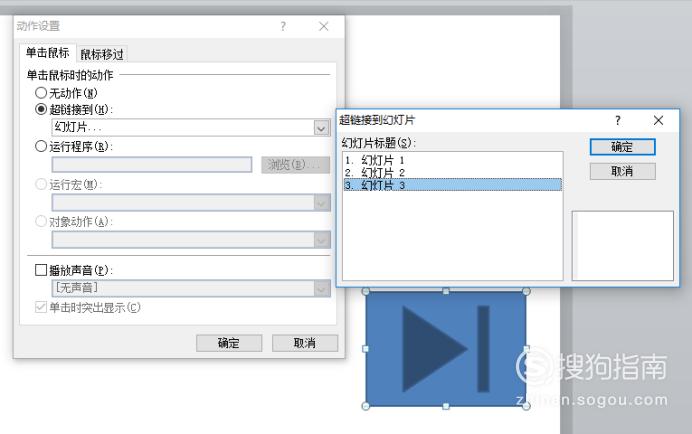This screenshot has width=692, height=434.
Task: Select the 超链接到 radio button
Action: click(x=41, y=109)
